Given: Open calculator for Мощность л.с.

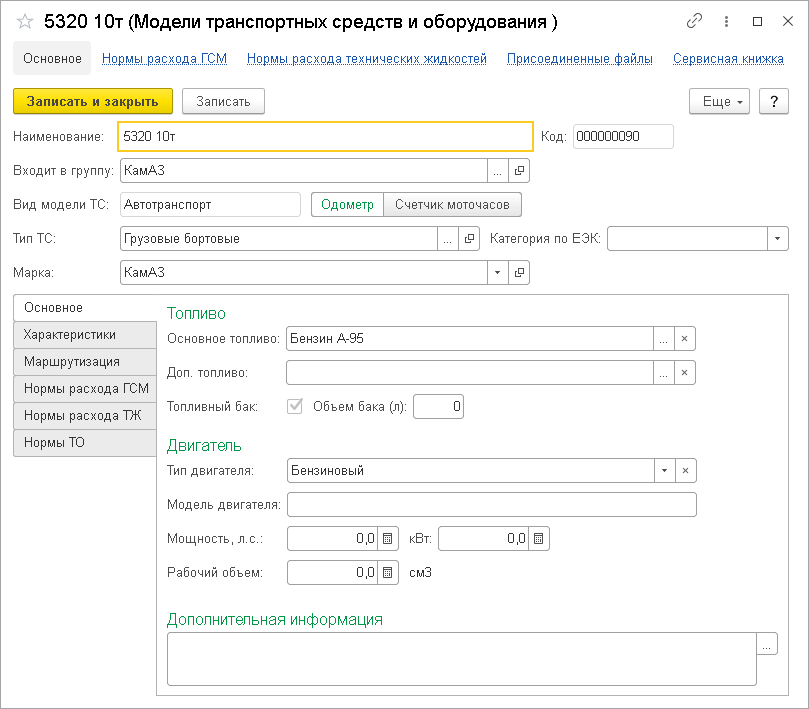Looking at the screenshot, I should (x=388, y=539).
